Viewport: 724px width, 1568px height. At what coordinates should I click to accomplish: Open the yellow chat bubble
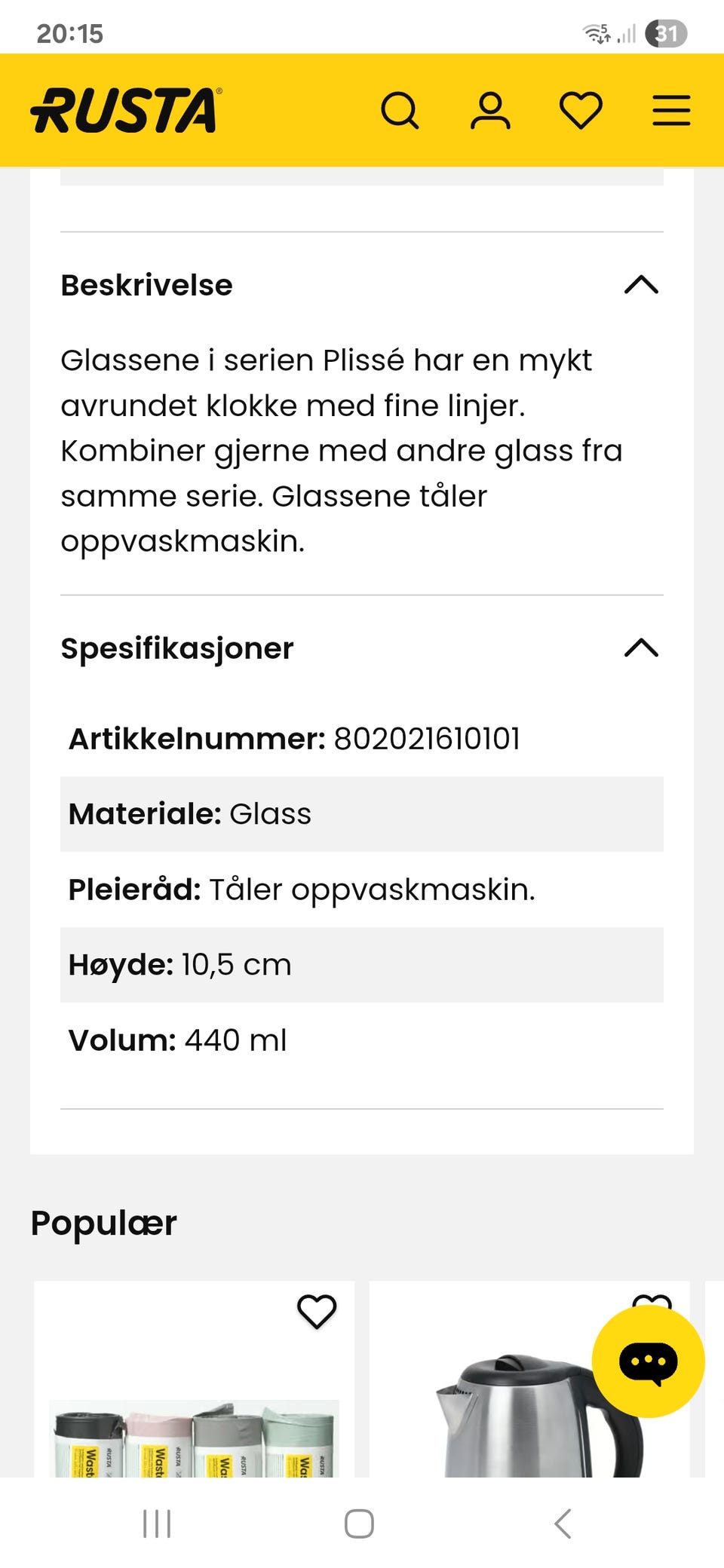tap(648, 1361)
